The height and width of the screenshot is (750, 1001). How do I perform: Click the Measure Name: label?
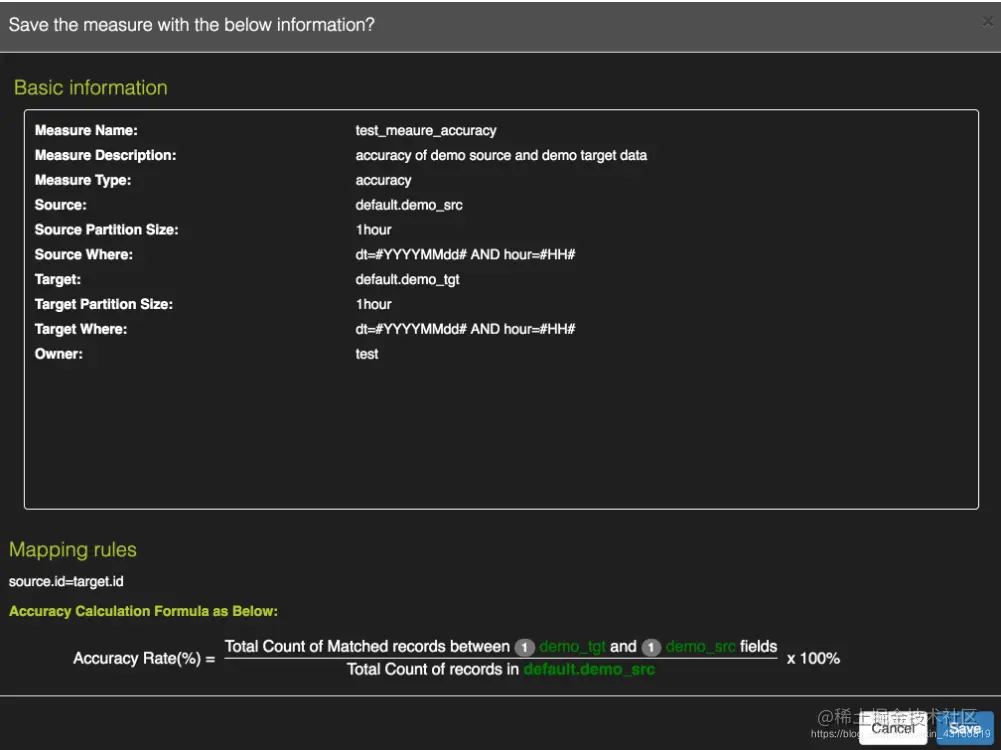(86, 130)
